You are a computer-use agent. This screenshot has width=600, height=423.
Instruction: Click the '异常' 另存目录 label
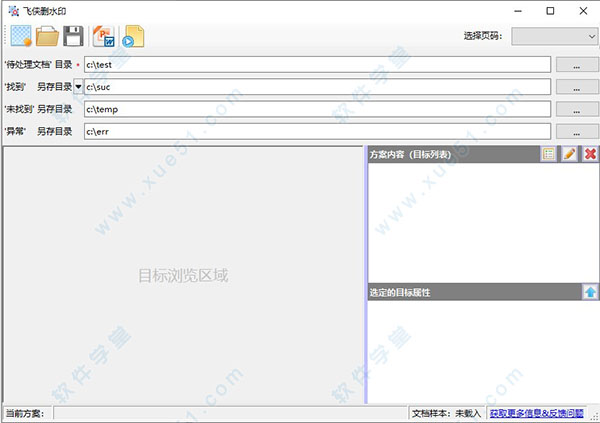[38, 131]
